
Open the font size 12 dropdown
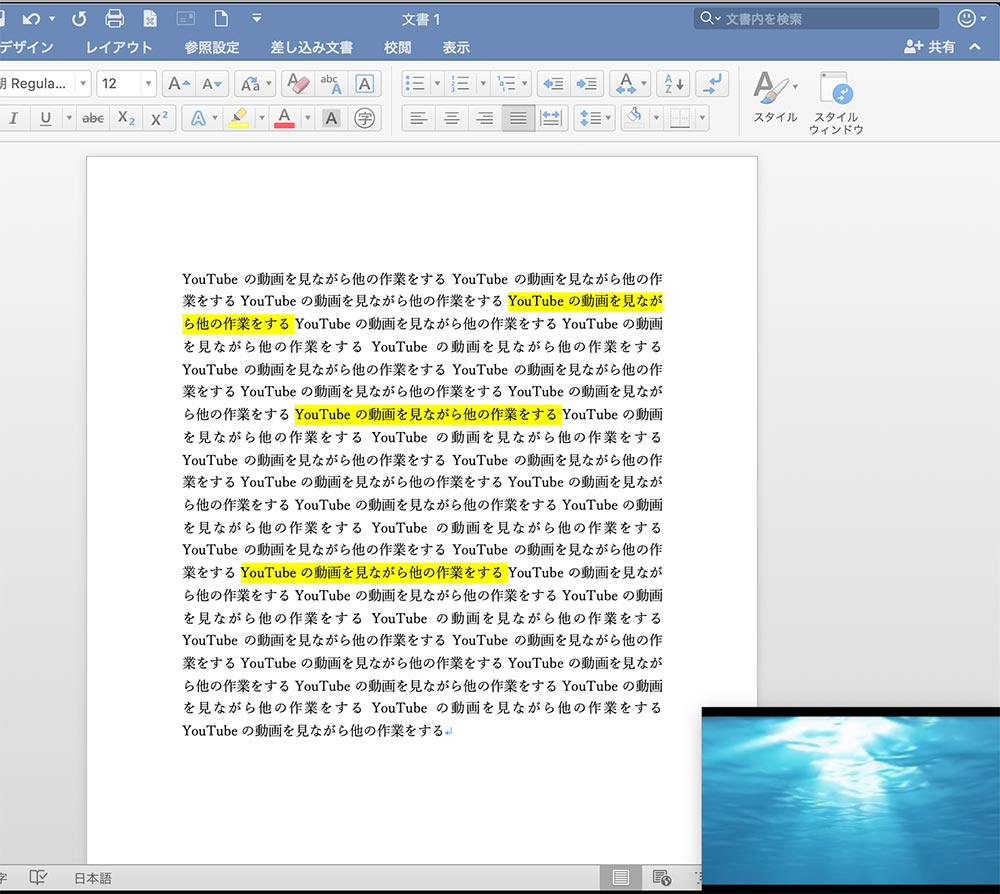[x=148, y=84]
